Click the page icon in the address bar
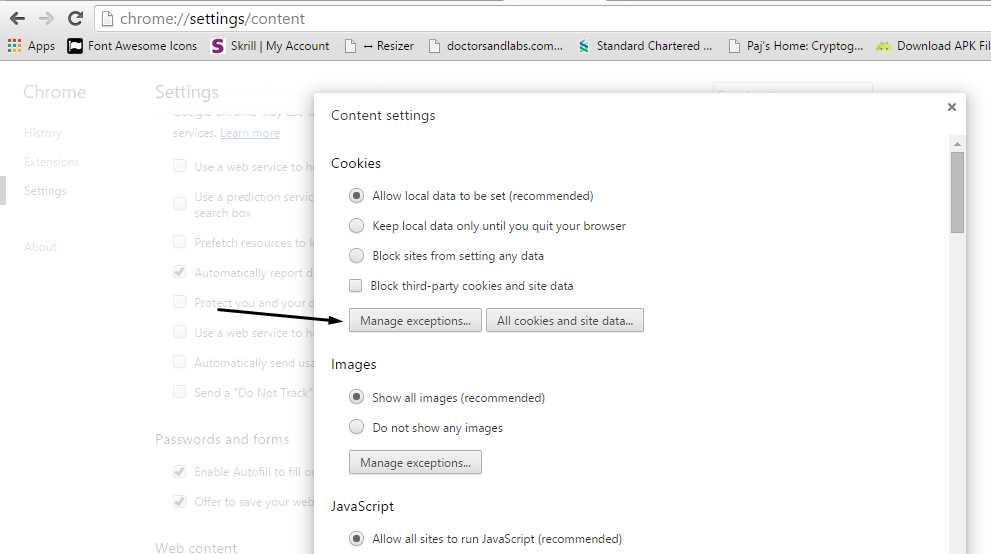991x554 pixels. 108,19
